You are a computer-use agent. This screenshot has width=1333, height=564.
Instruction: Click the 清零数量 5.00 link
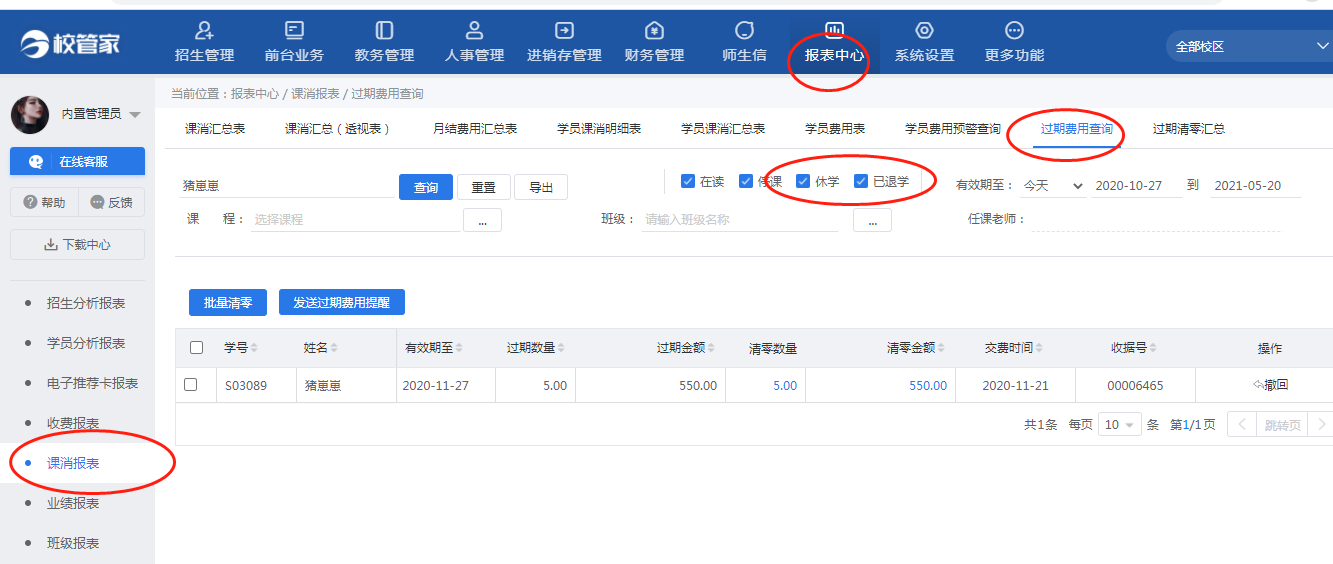click(785, 385)
